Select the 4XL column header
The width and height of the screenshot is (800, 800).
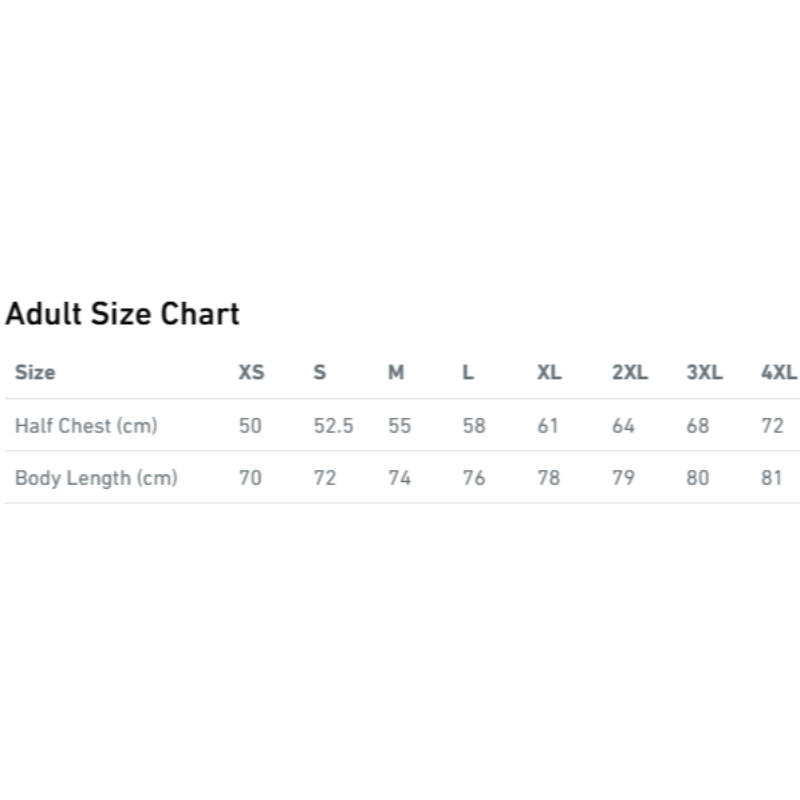779,373
